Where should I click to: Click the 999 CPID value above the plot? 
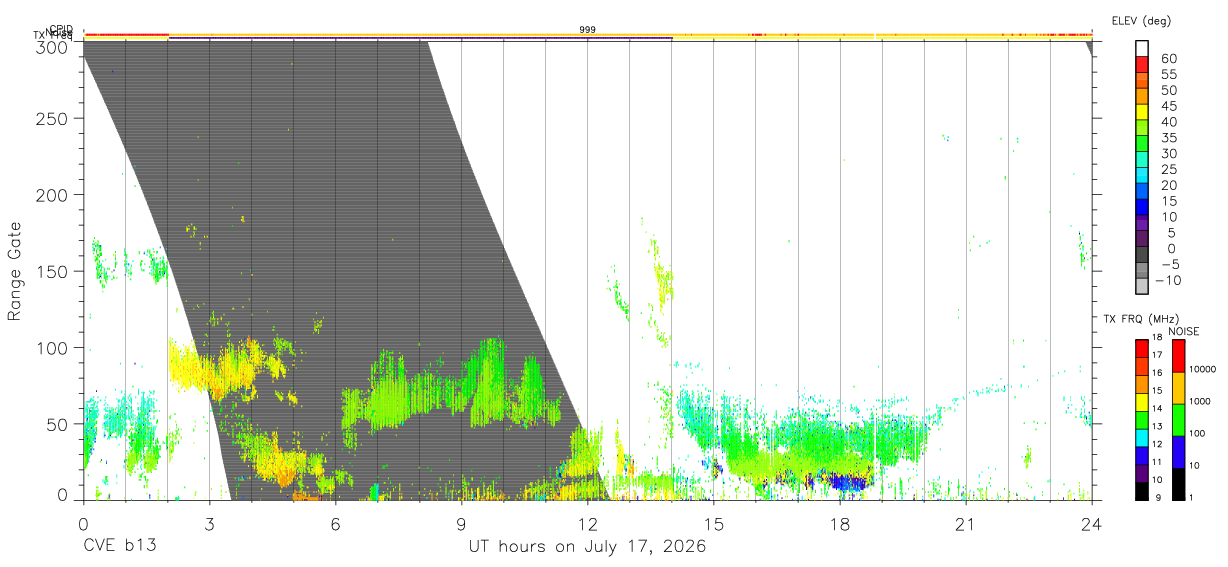click(x=588, y=30)
